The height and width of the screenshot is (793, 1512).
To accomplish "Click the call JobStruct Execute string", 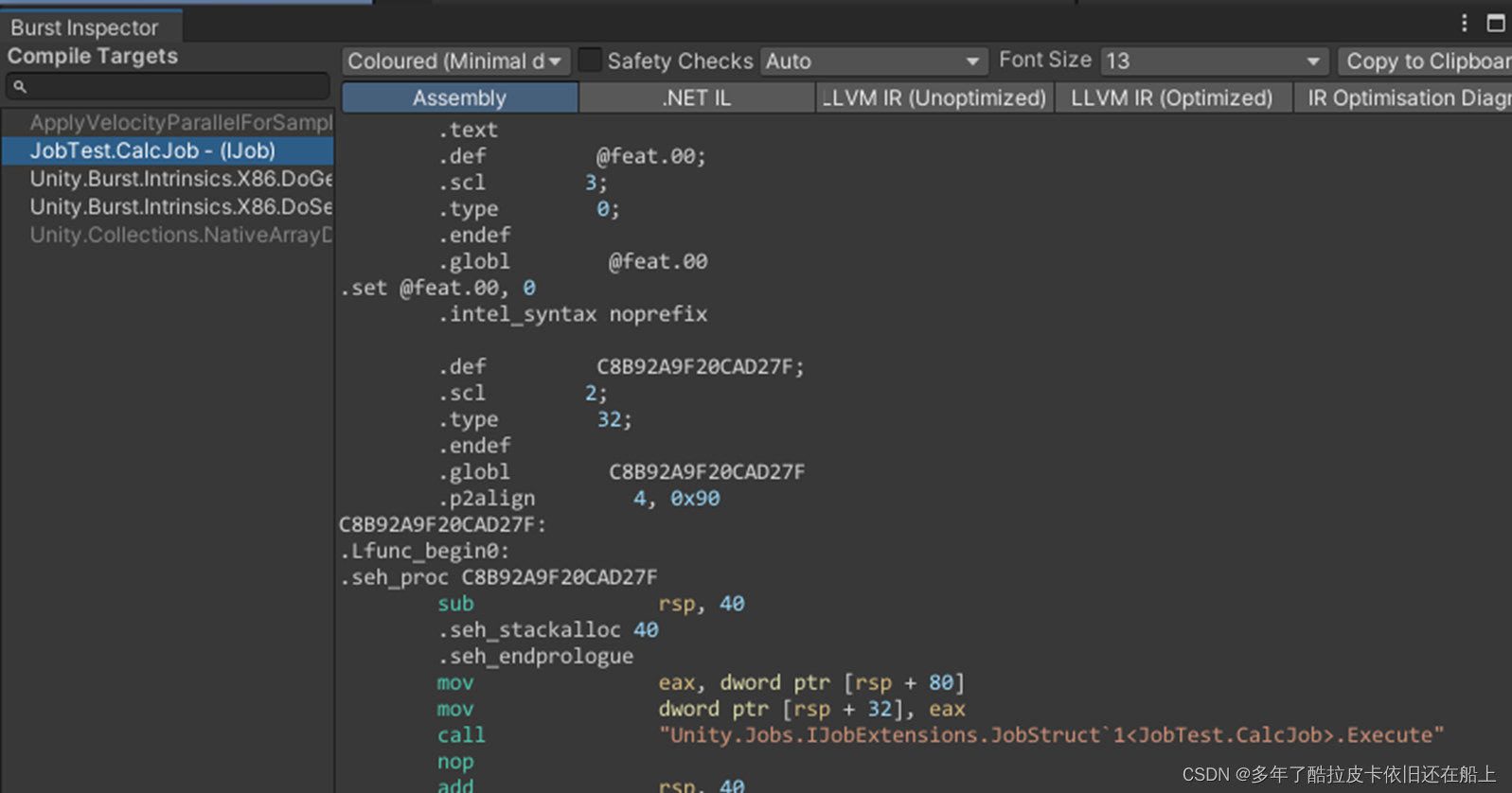I will (x=1051, y=735).
